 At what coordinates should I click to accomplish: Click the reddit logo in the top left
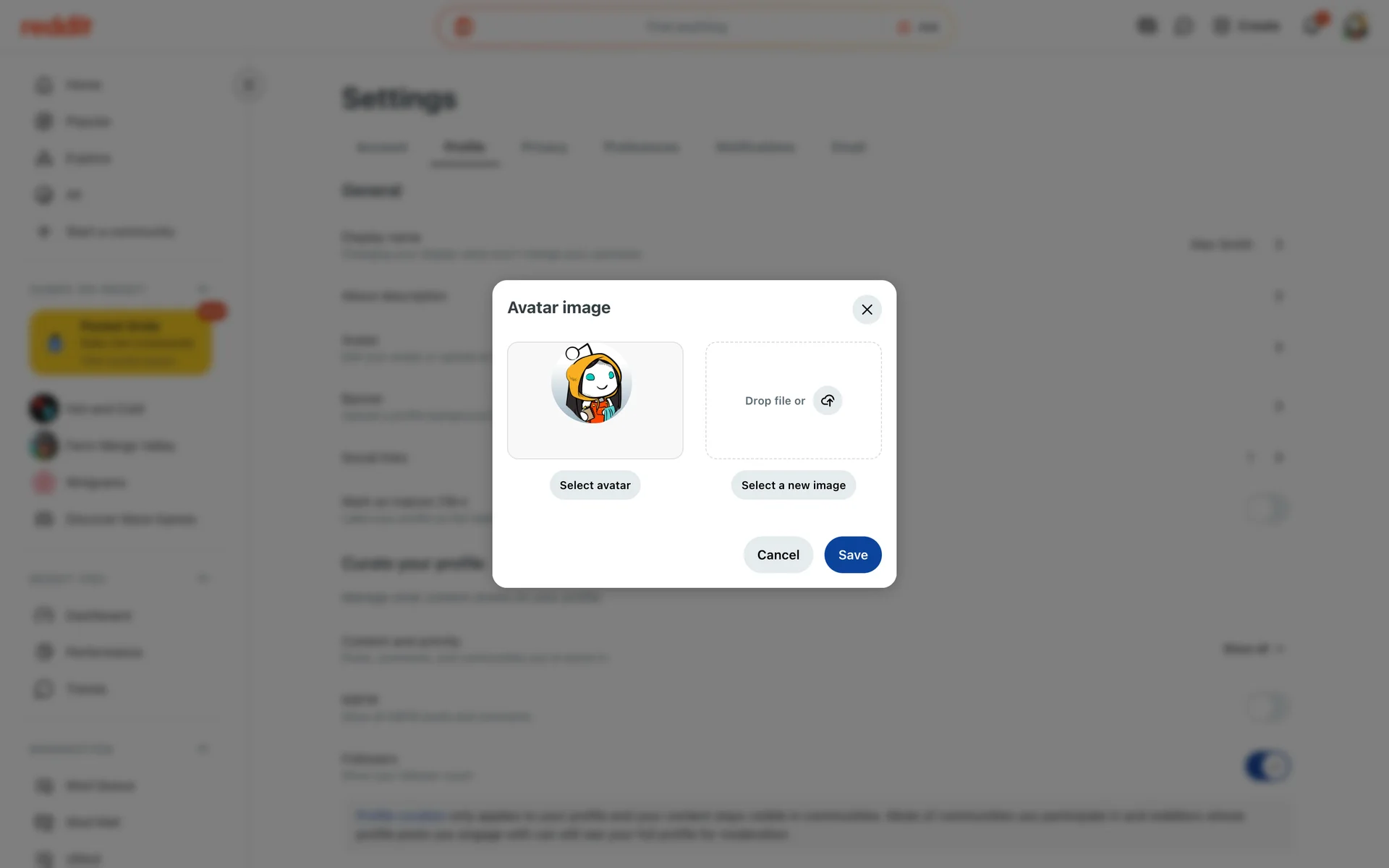pyautogui.click(x=56, y=27)
